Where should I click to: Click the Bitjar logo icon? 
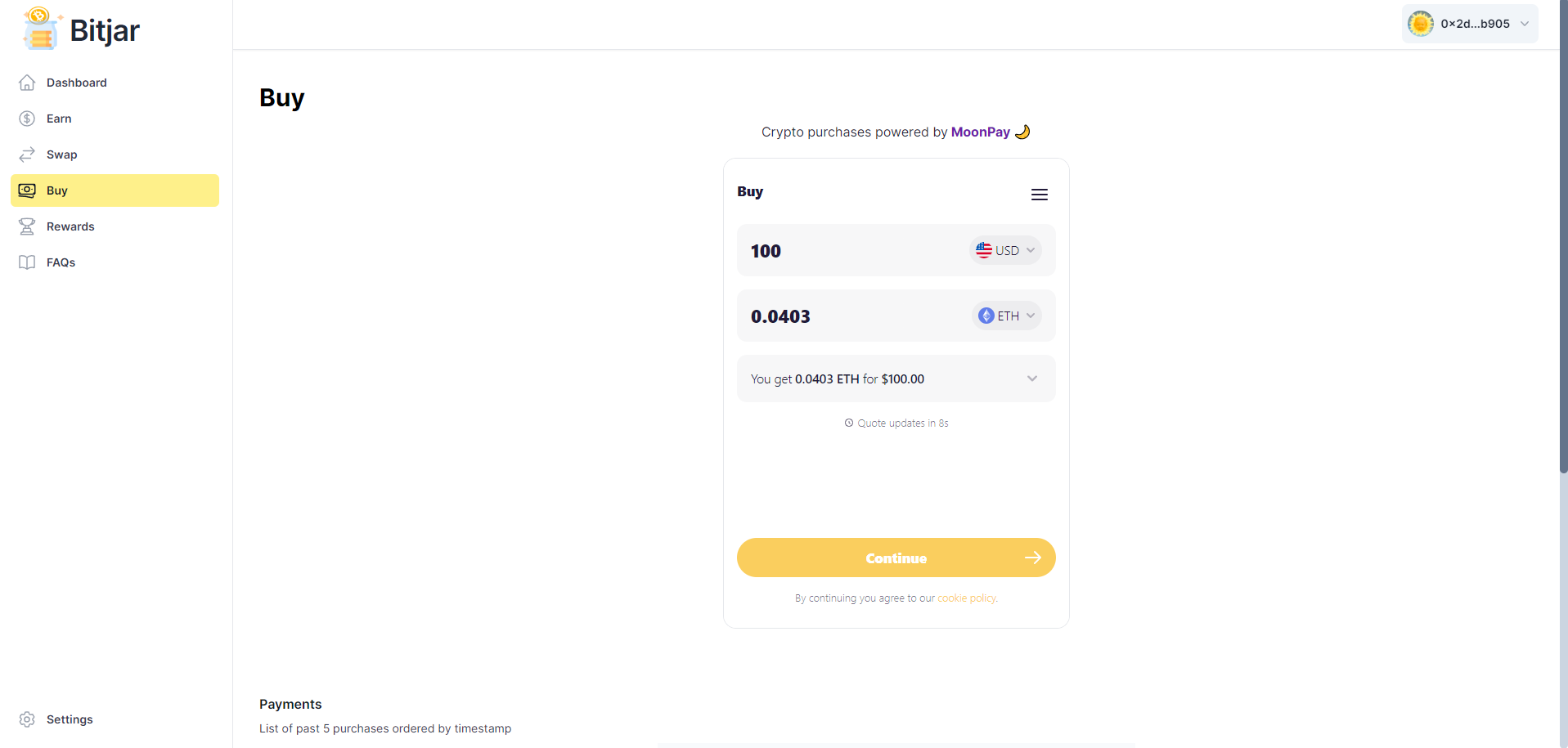[x=40, y=29]
